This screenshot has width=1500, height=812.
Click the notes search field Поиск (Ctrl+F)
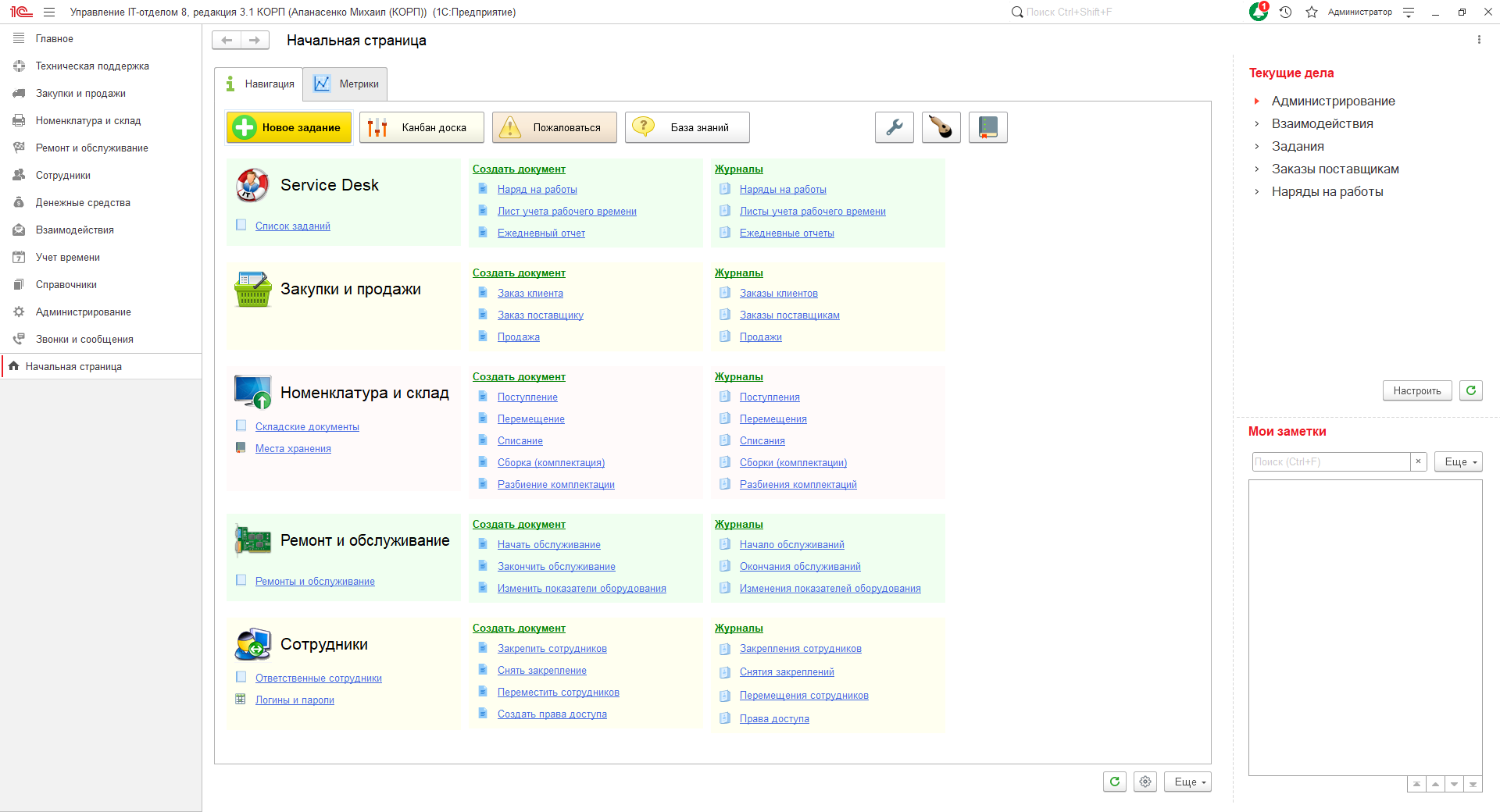coord(1330,461)
